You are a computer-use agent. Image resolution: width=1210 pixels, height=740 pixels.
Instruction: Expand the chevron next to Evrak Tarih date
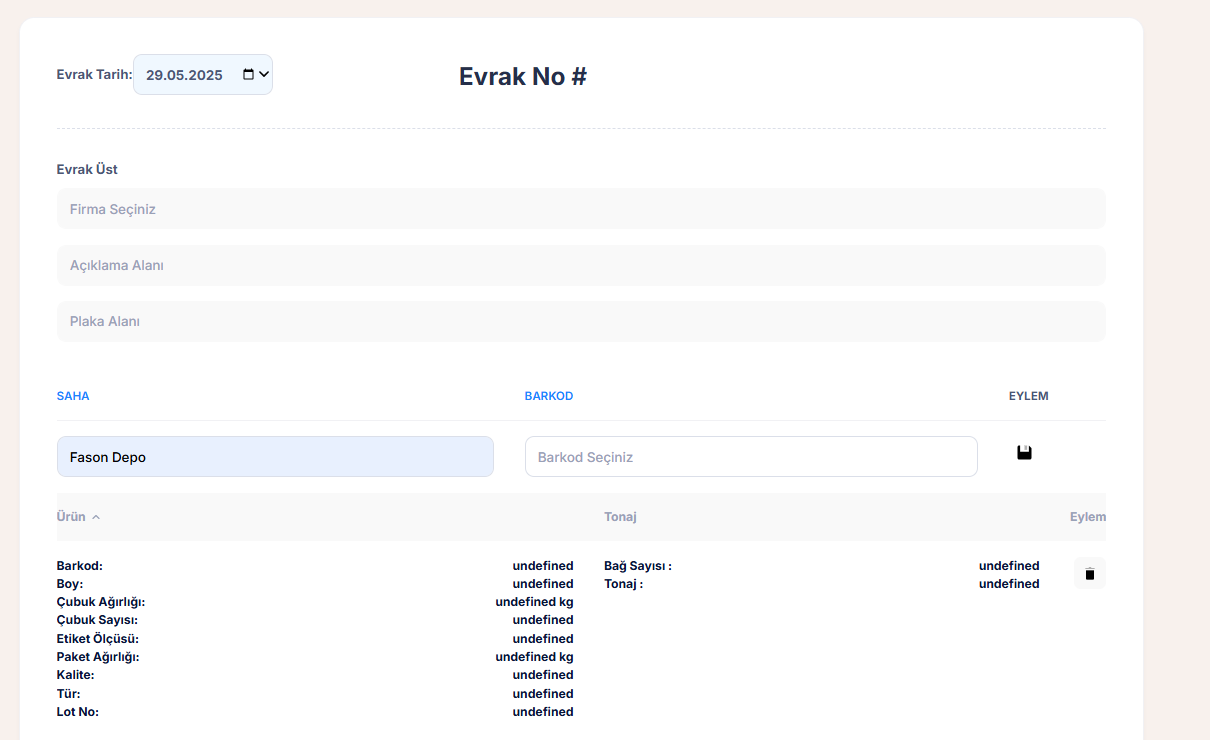264,75
